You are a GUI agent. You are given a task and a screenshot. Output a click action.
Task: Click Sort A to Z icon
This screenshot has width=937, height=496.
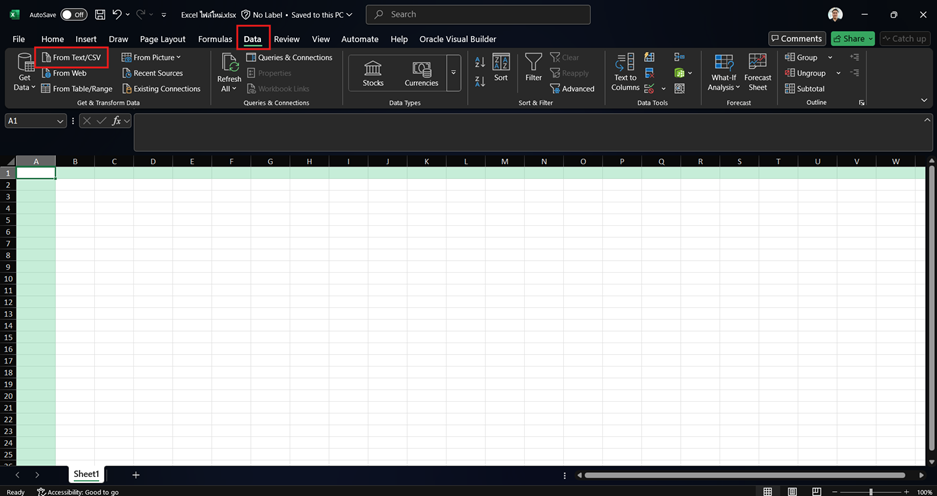click(480, 62)
